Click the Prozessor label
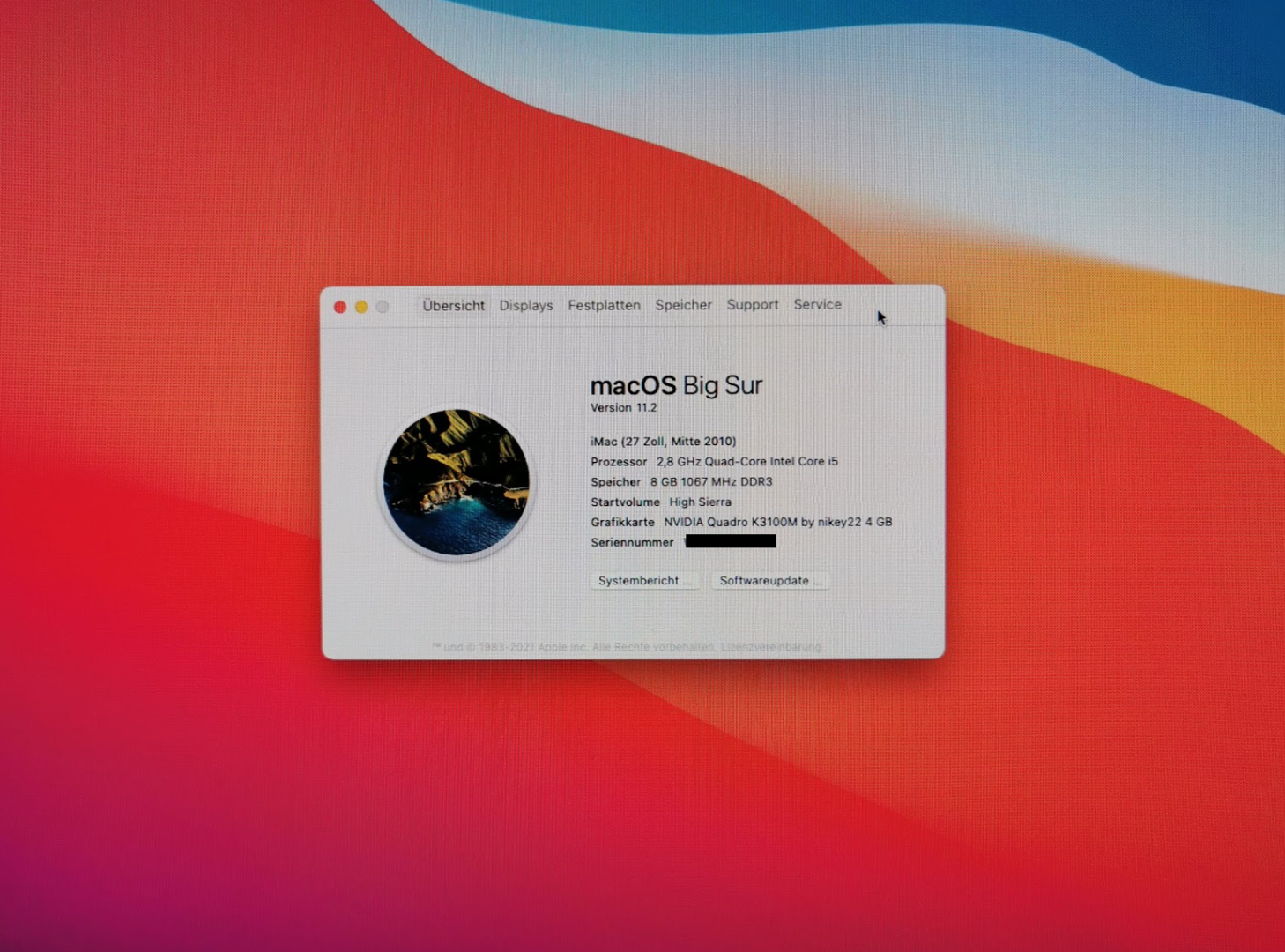The height and width of the screenshot is (952, 1285). (619, 461)
